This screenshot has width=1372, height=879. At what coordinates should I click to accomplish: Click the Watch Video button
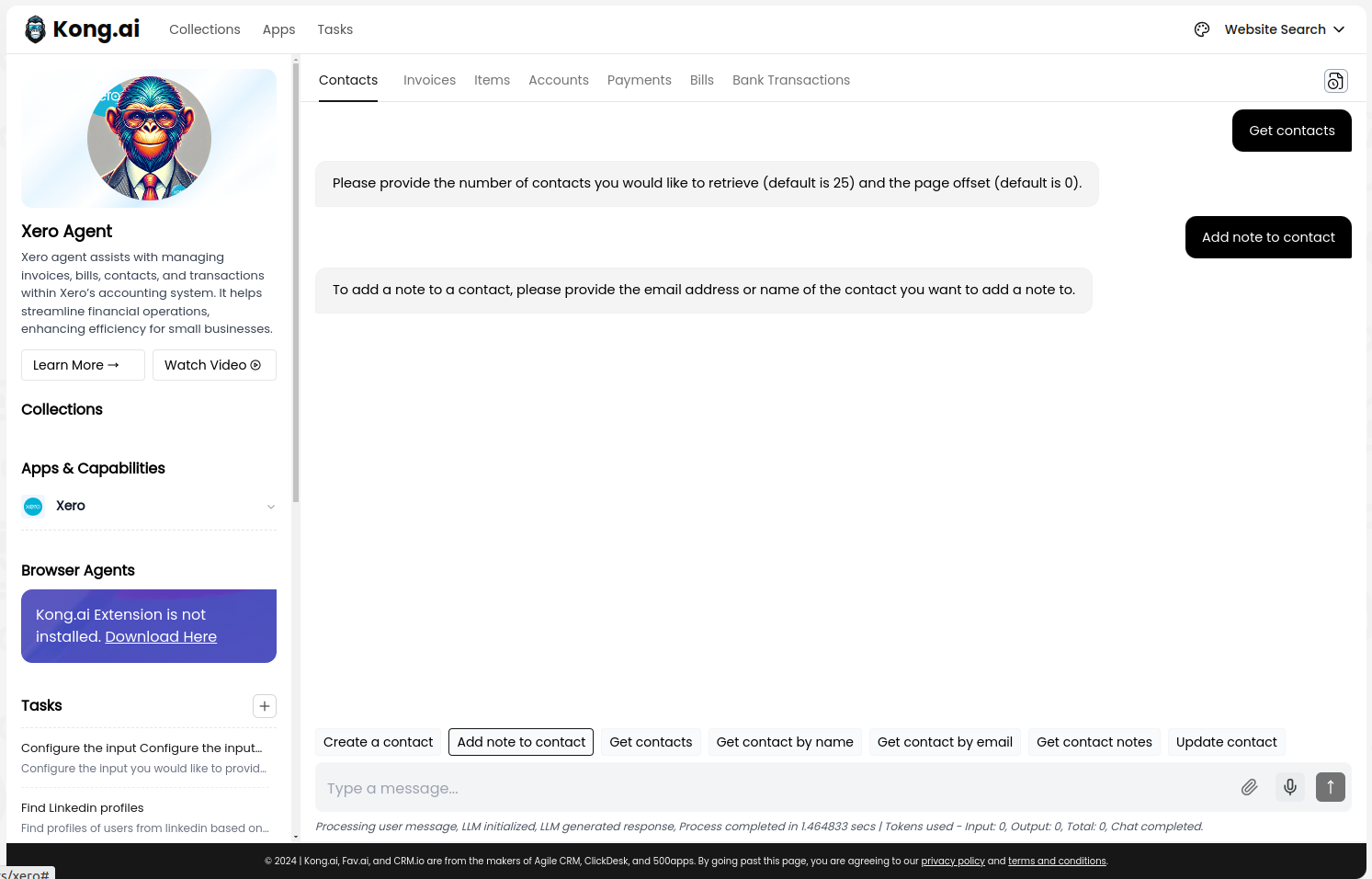pyautogui.click(x=214, y=365)
